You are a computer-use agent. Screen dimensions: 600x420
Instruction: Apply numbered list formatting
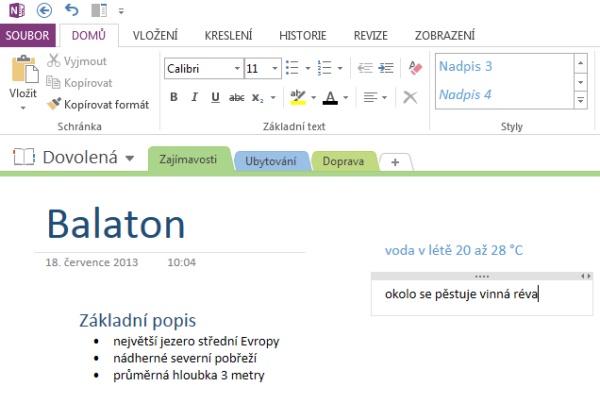[324, 68]
